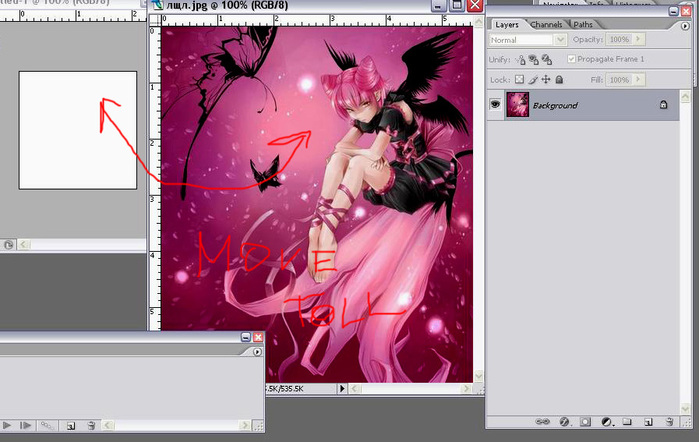Click the лщл.jpg title bar document icon
Image resolution: width=699 pixels, height=442 pixels.
158,5
